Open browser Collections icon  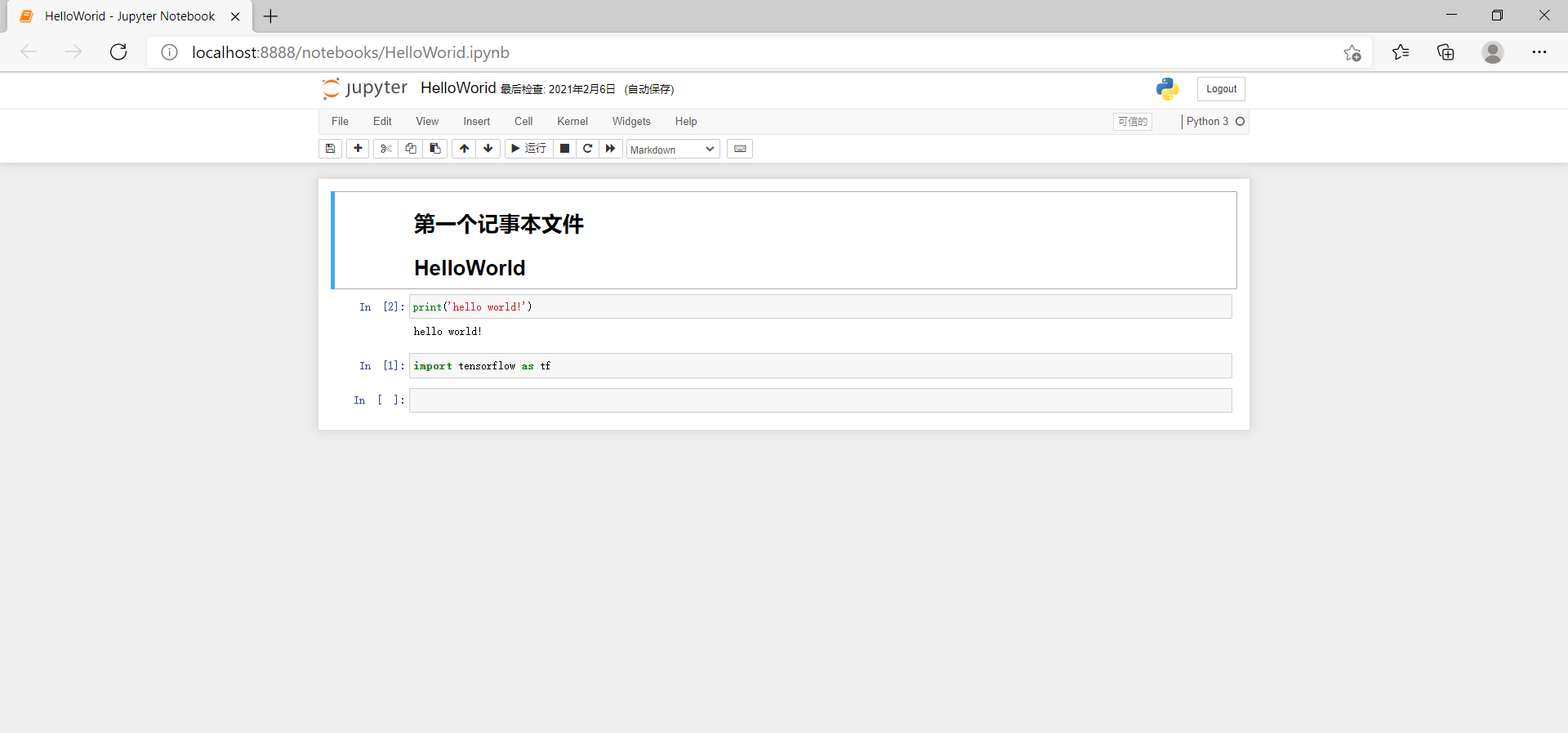[x=1445, y=52]
